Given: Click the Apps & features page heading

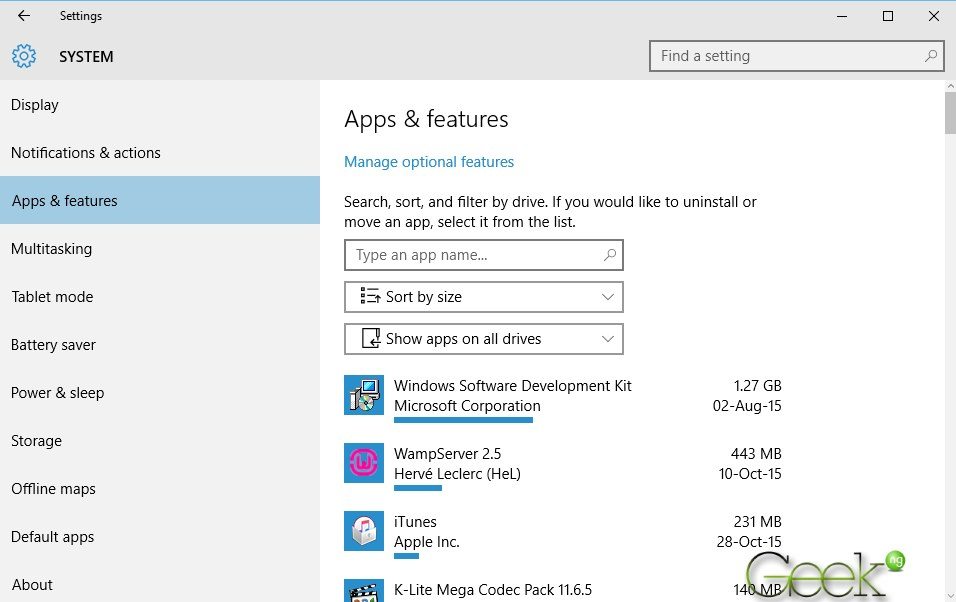Looking at the screenshot, I should [x=426, y=119].
